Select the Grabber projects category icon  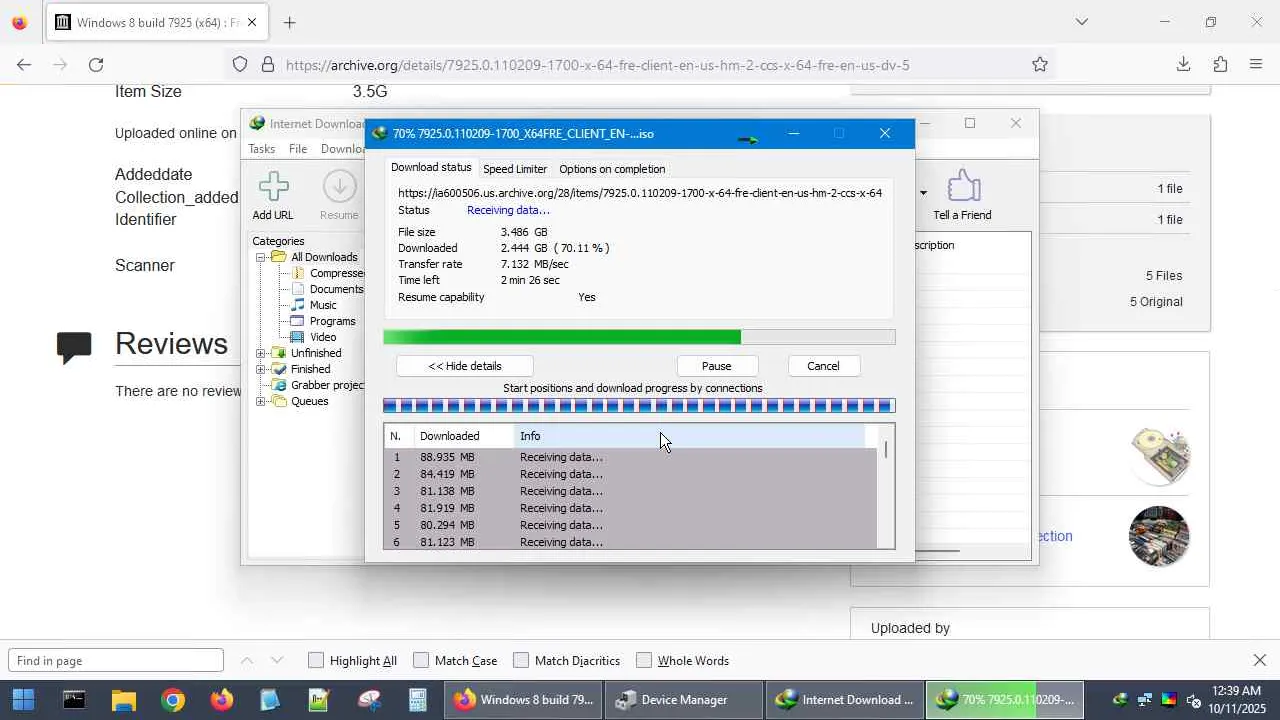point(279,385)
